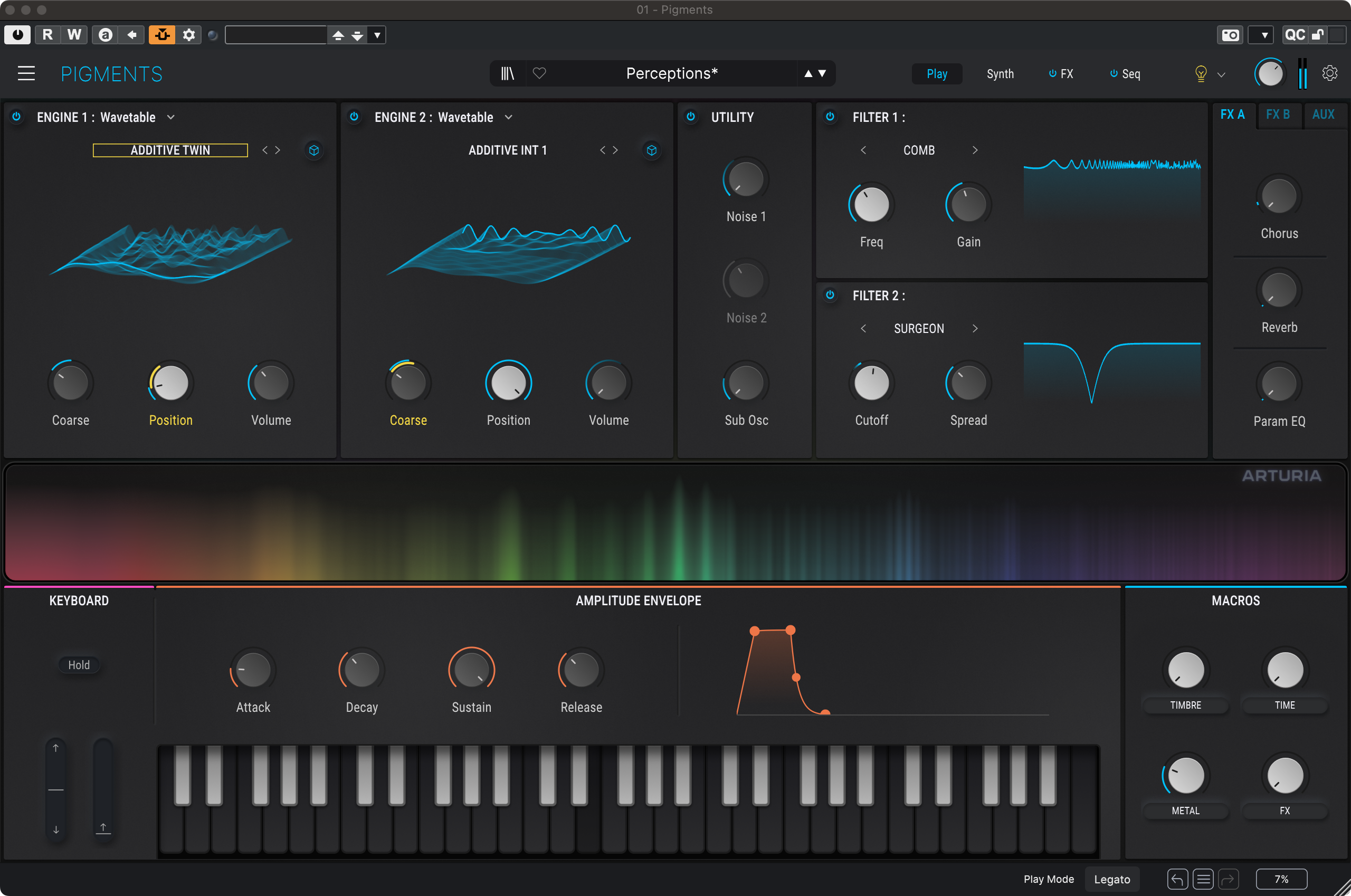Screen dimensions: 1351x896
Task: Select the FX A bus tab
Action: click(x=1233, y=115)
